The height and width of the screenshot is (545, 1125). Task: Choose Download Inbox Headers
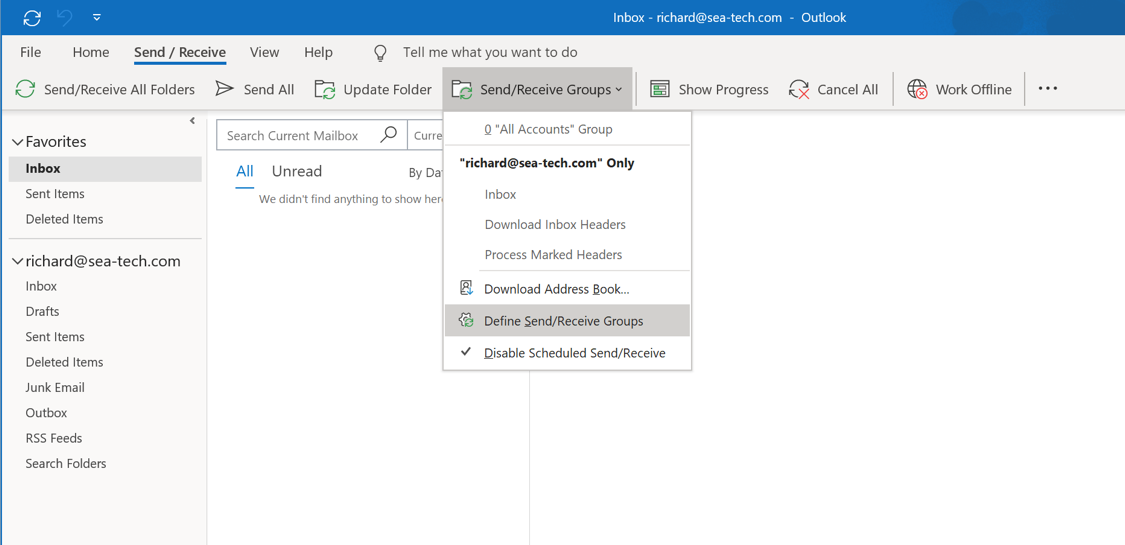pos(567,224)
